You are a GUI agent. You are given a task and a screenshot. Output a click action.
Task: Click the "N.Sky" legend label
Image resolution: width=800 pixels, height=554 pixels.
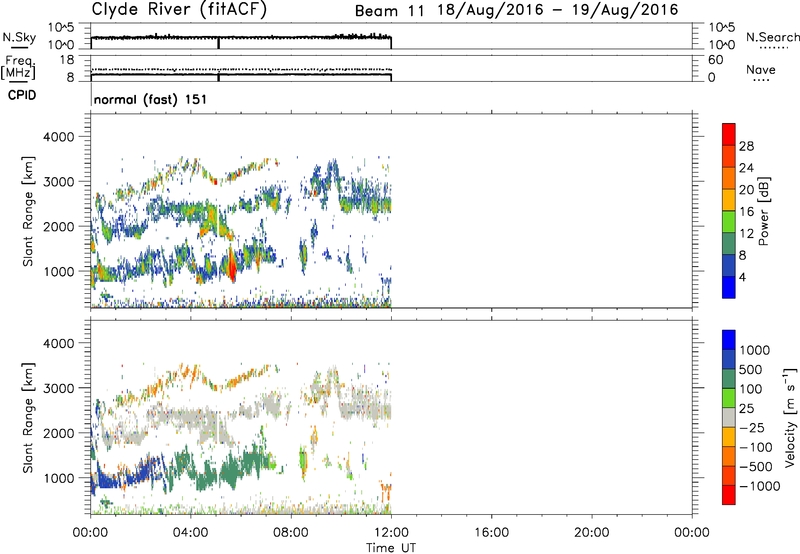[19, 37]
